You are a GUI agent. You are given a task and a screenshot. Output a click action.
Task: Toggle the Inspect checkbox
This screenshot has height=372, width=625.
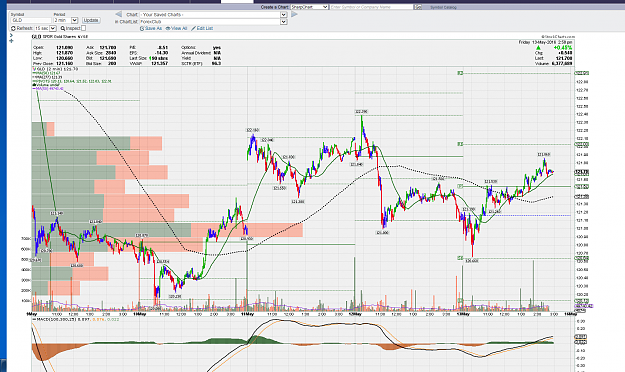pos(83,28)
